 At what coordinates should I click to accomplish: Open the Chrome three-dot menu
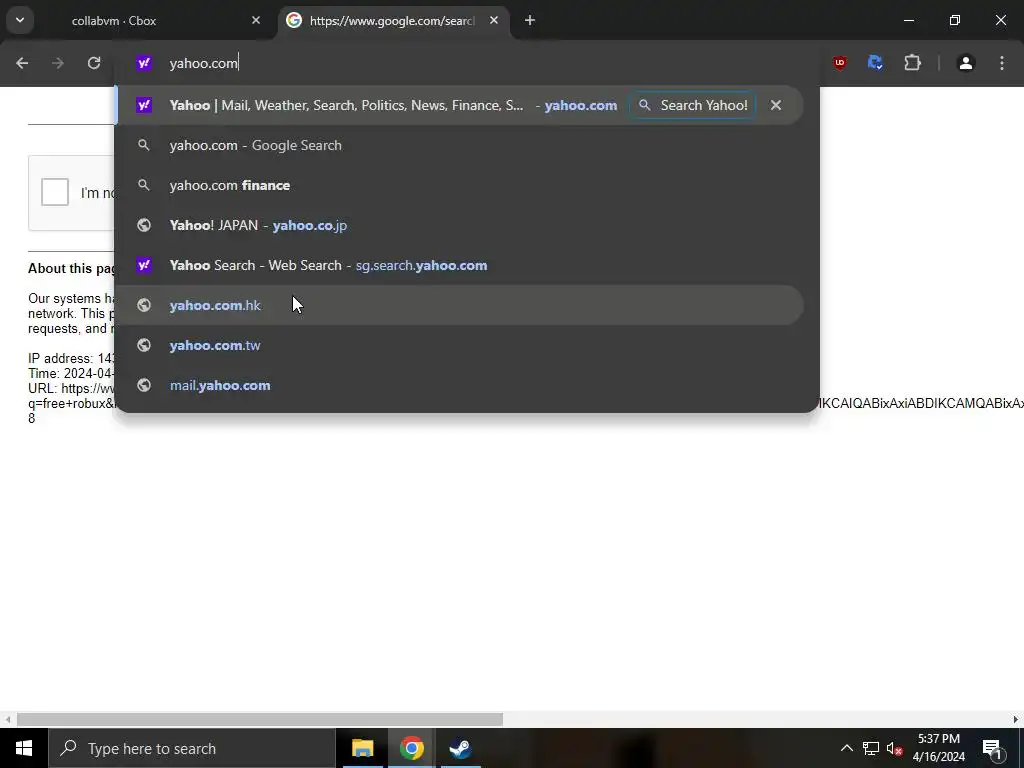[1002, 63]
